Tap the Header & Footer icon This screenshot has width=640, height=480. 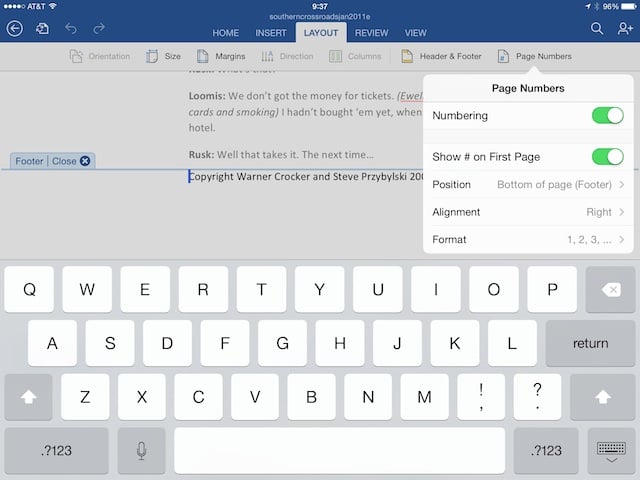407,56
